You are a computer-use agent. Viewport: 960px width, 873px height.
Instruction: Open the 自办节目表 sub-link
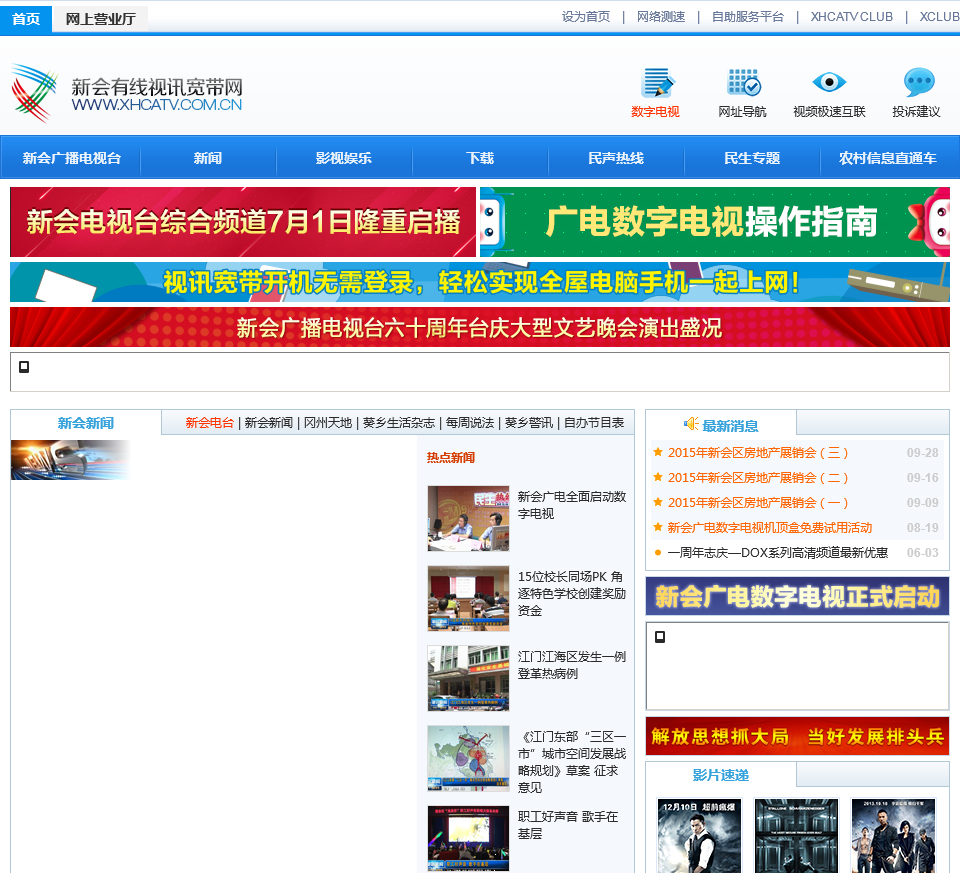point(594,422)
